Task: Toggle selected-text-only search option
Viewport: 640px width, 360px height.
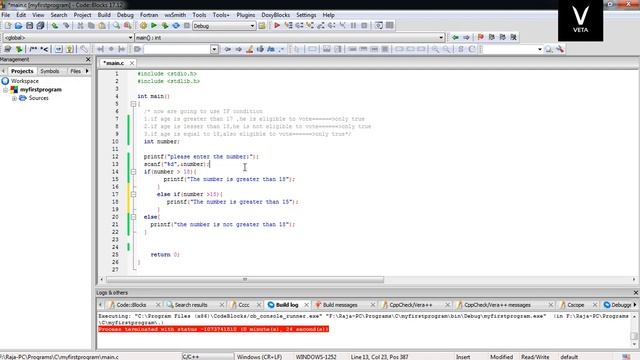Action: pyautogui.click(x=260, y=49)
